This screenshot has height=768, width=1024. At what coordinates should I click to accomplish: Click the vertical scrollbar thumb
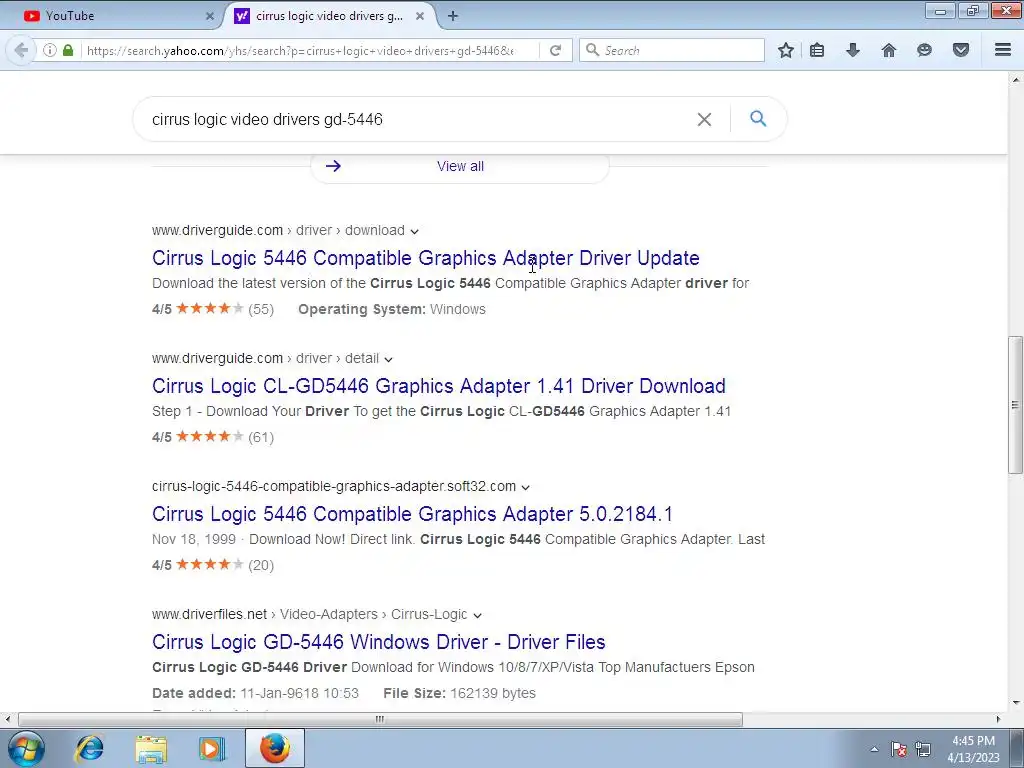pyautogui.click(x=1015, y=405)
